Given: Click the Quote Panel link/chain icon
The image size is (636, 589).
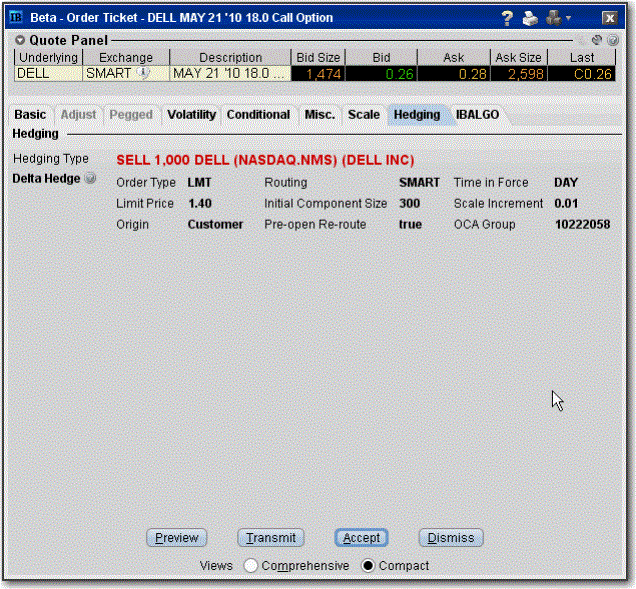Looking at the screenshot, I should [597, 40].
